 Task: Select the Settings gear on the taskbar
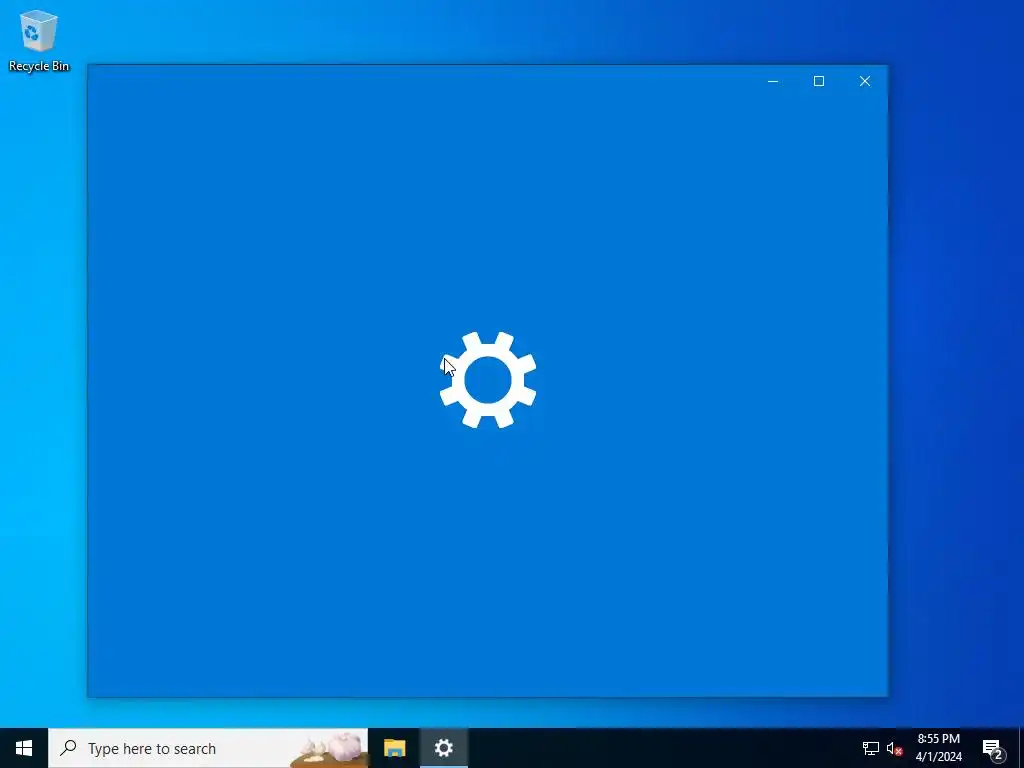point(443,748)
